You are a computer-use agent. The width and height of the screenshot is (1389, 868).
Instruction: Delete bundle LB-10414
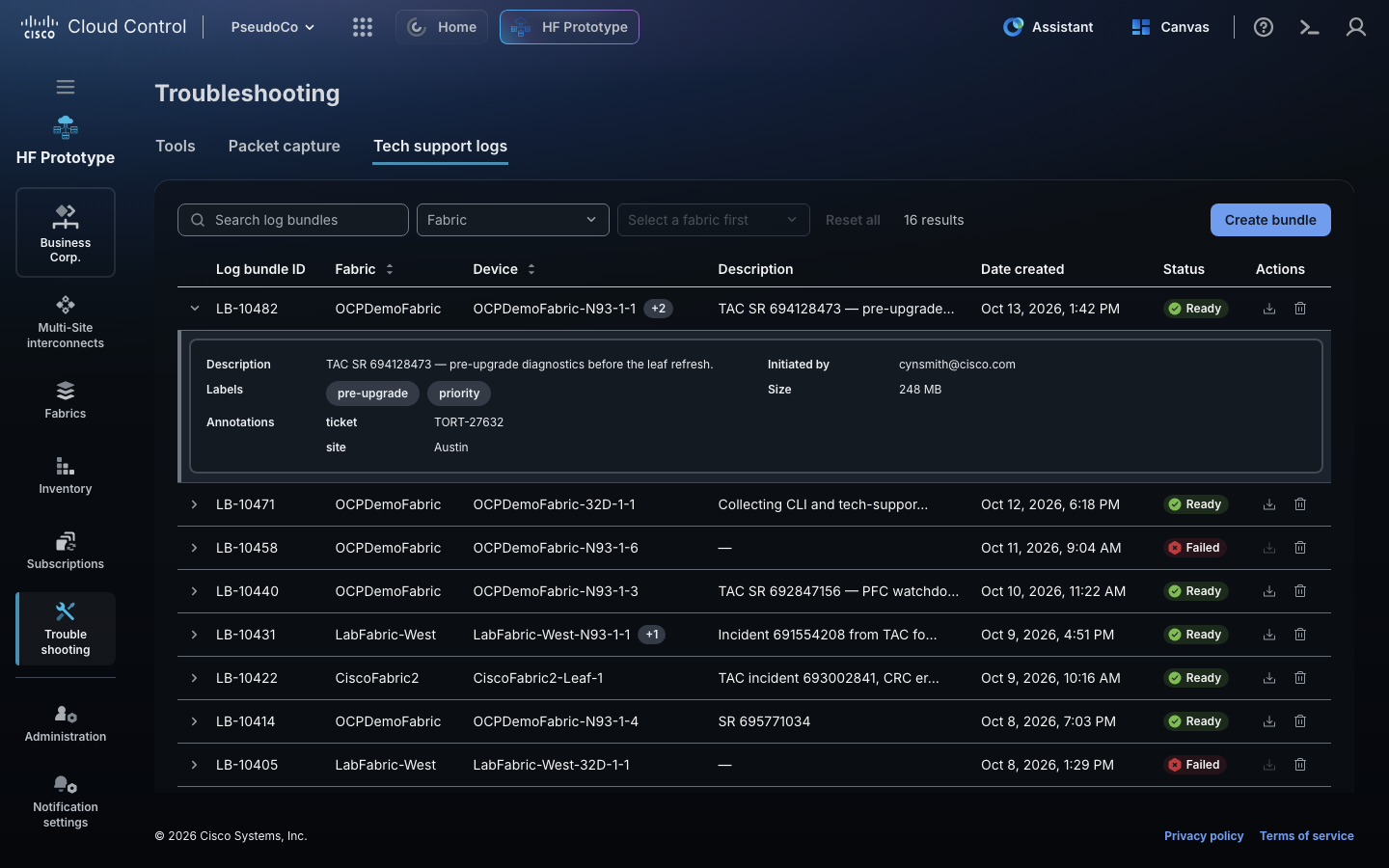tap(1300, 721)
